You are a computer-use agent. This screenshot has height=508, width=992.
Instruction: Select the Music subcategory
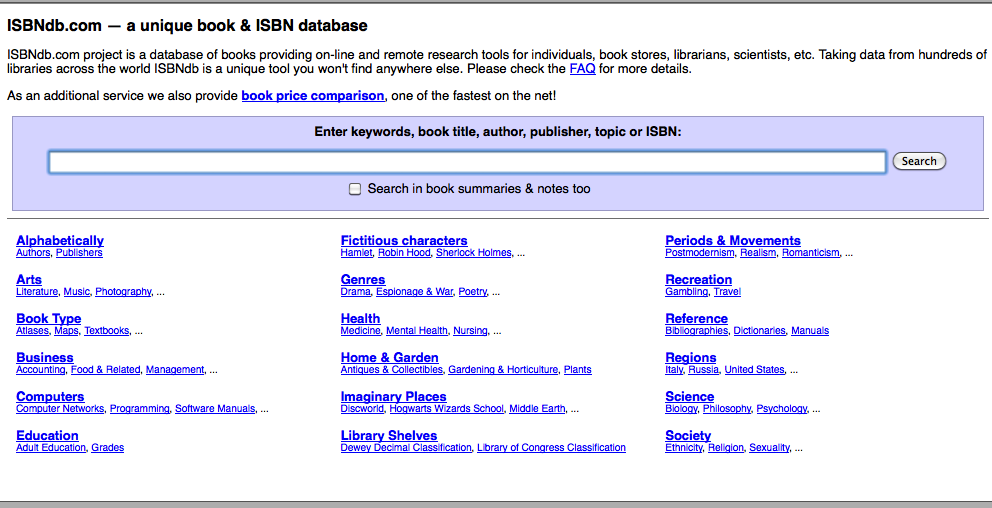(77, 292)
